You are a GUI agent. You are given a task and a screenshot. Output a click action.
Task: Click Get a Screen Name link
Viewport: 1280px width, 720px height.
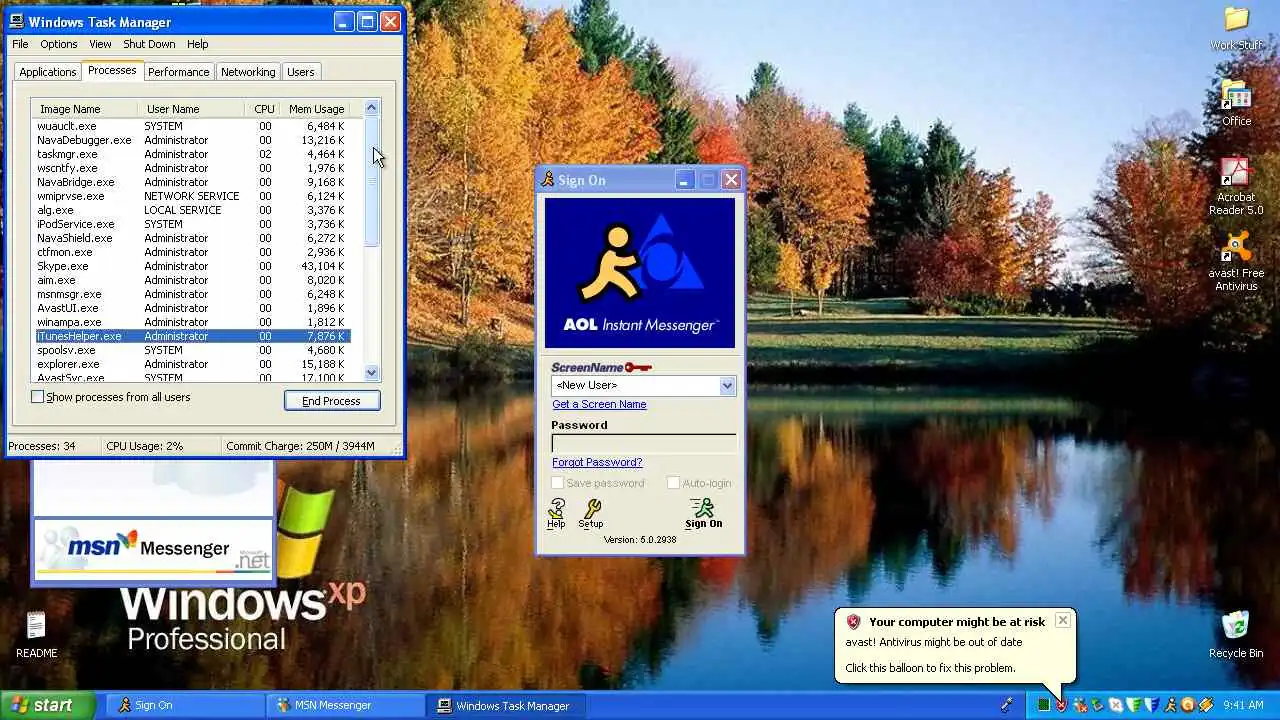click(x=599, y=404)
